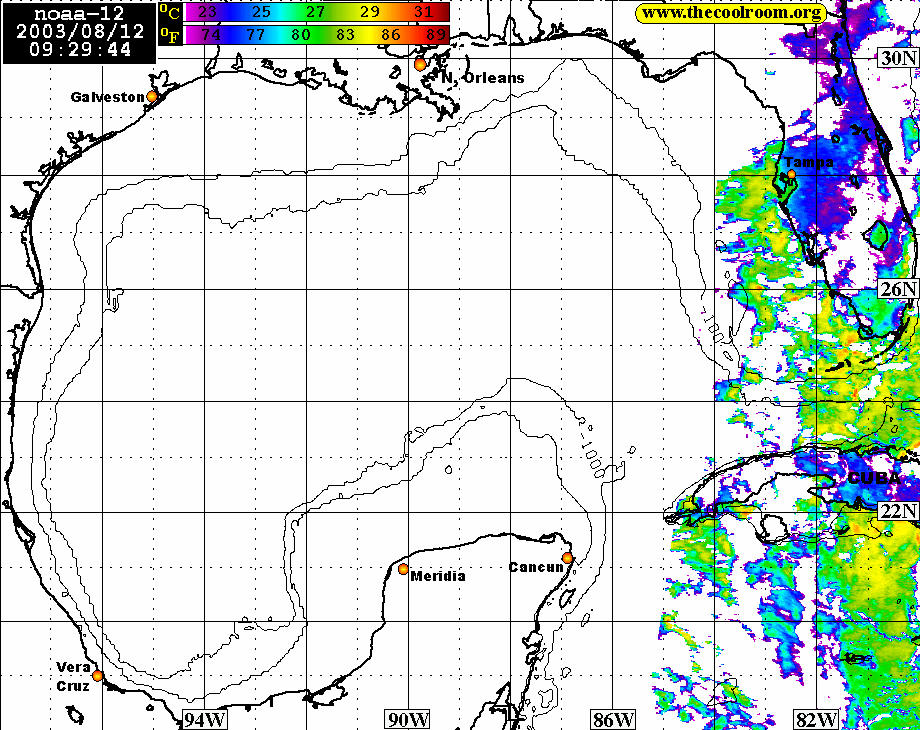The image size is (920, 730).
Task: Click 23 on the Celsius color scale
Action: click(x=207, y=12)
